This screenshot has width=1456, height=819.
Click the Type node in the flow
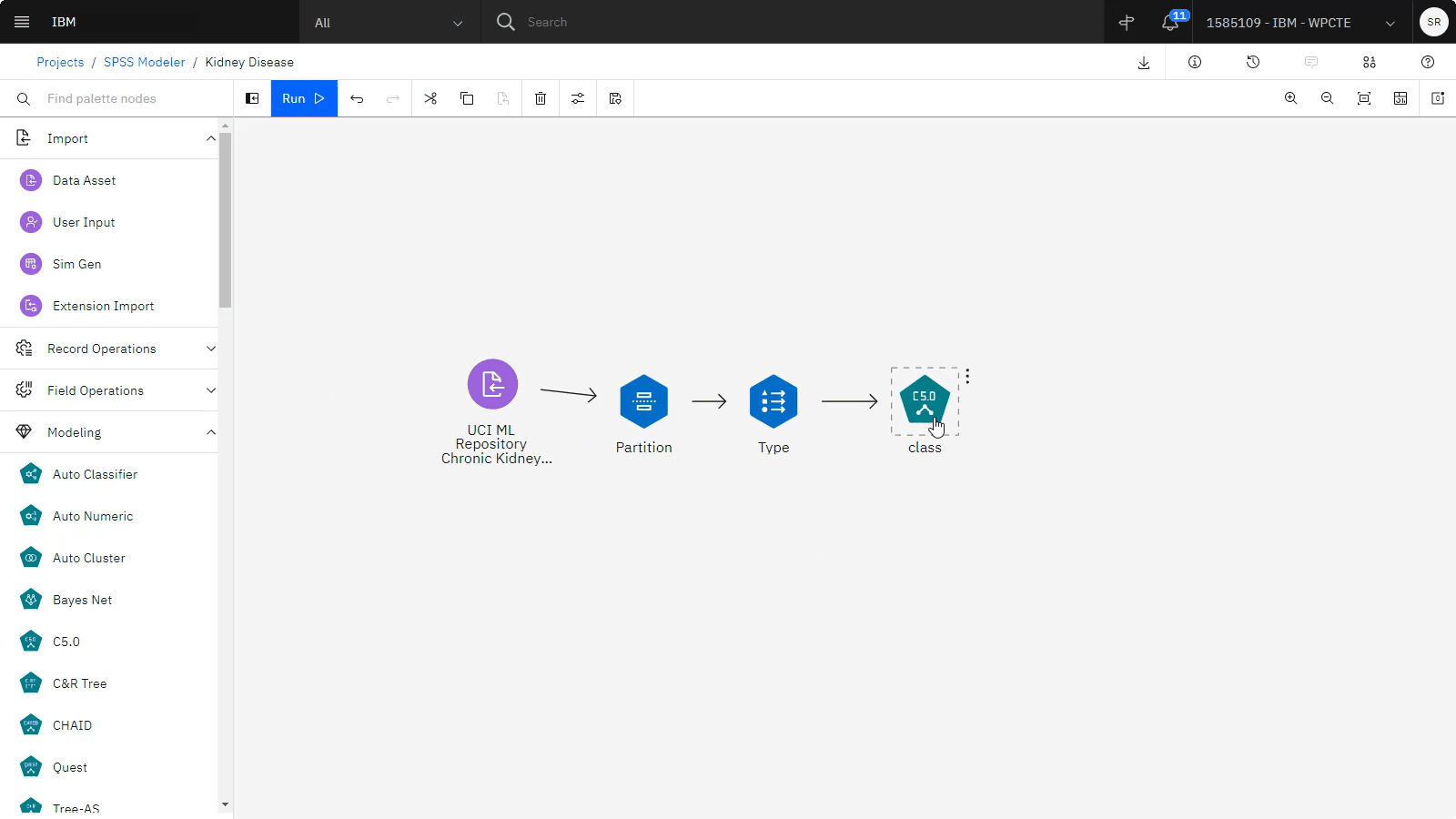tap(773, 400)
